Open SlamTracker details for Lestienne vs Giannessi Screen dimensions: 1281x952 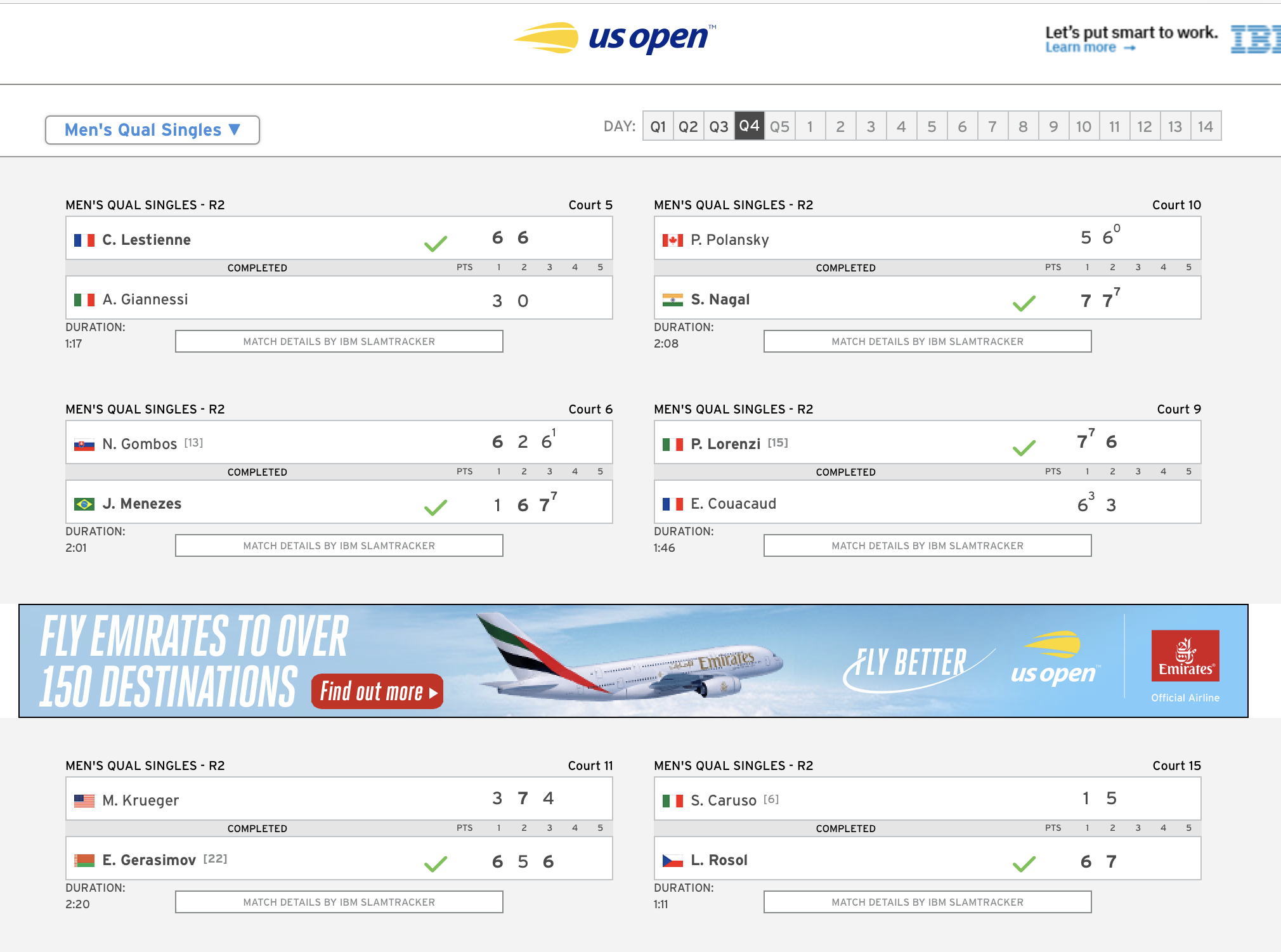click(x=339, y=341)
